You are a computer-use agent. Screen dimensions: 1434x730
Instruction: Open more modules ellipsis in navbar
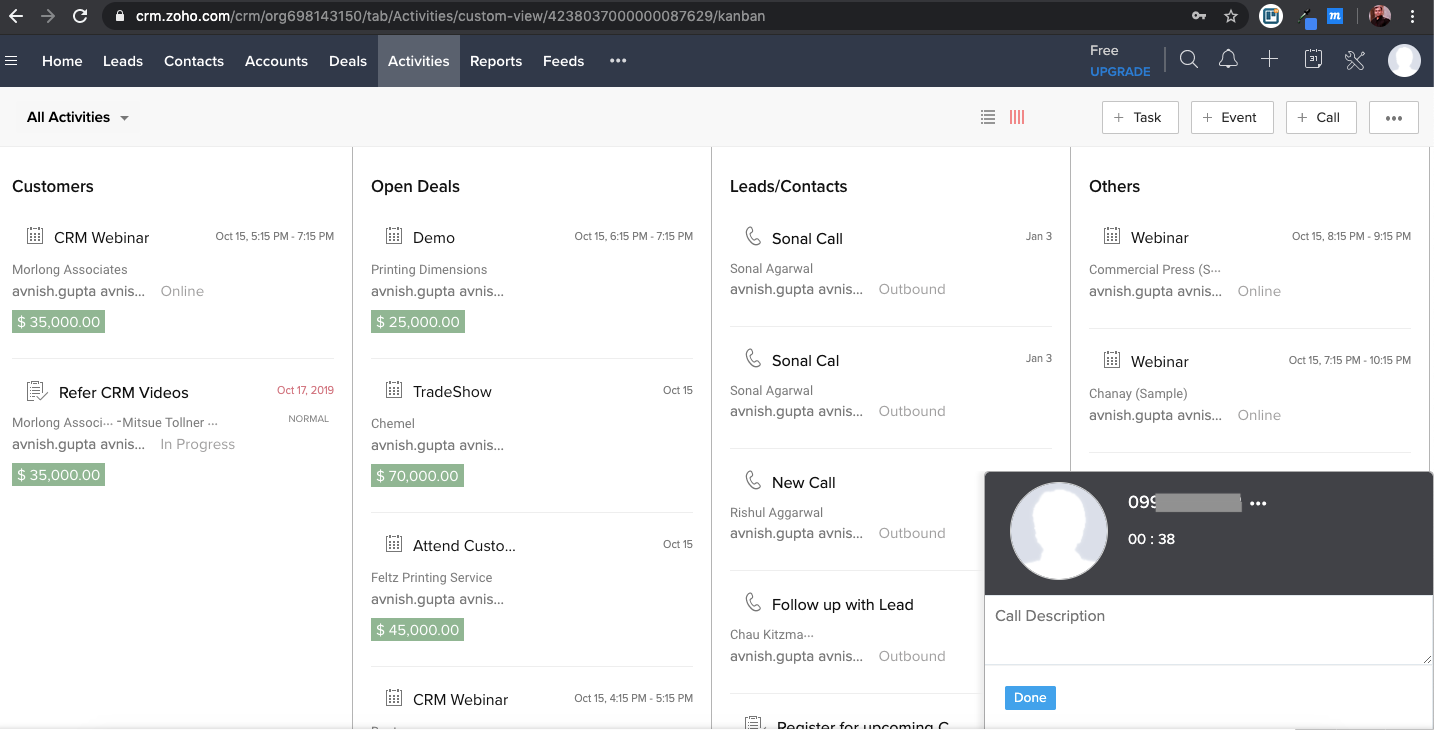pyautogui.click(x=618, y=60)
